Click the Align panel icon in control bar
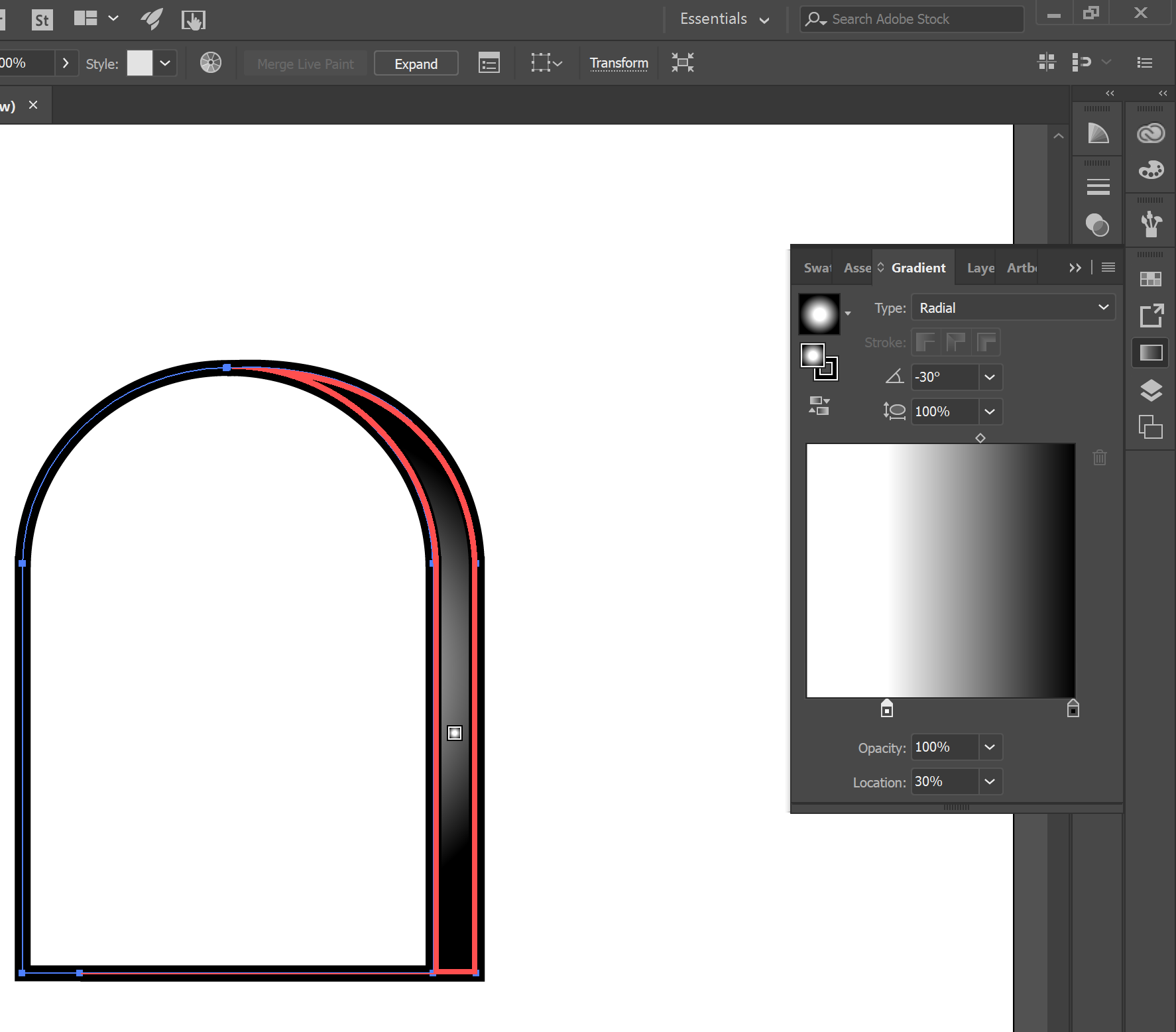The height and width of the screenshot is (1032, 1176). pyautogui.click(x=1047, y=62)
